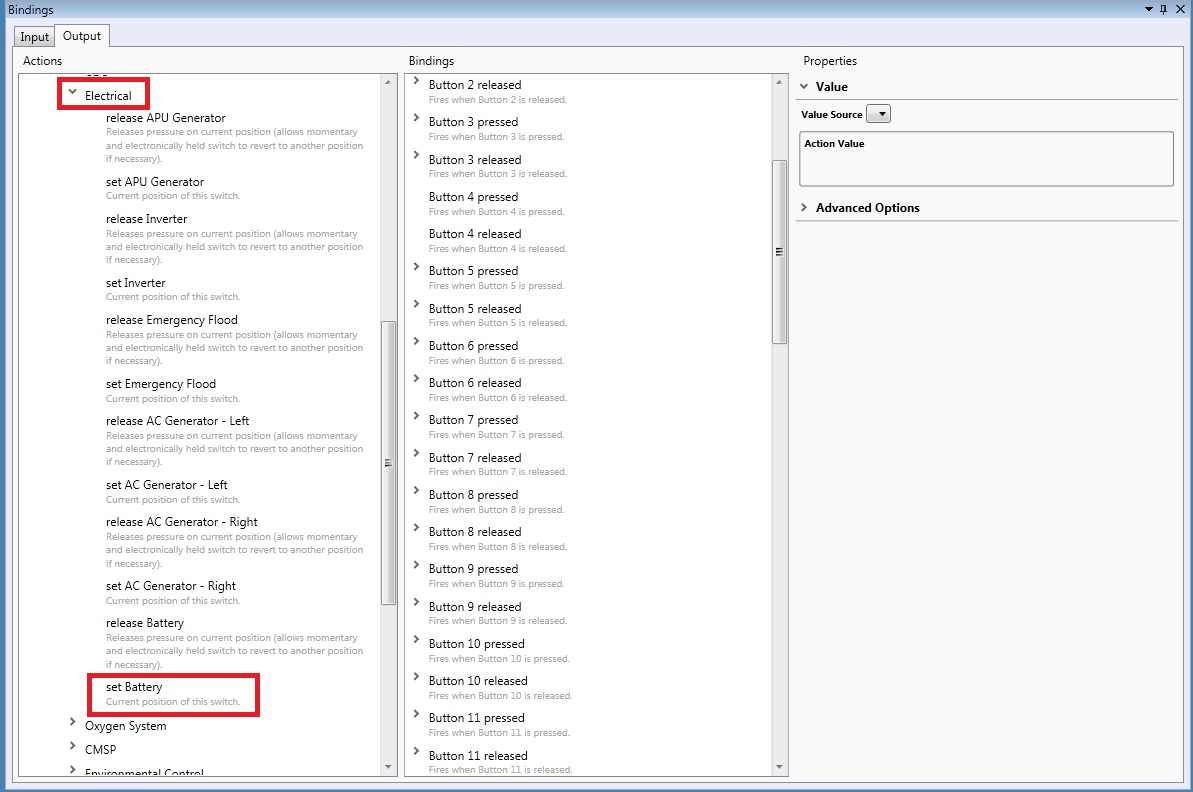Expand Button 9 pressed binding

[x=416, y=565]
